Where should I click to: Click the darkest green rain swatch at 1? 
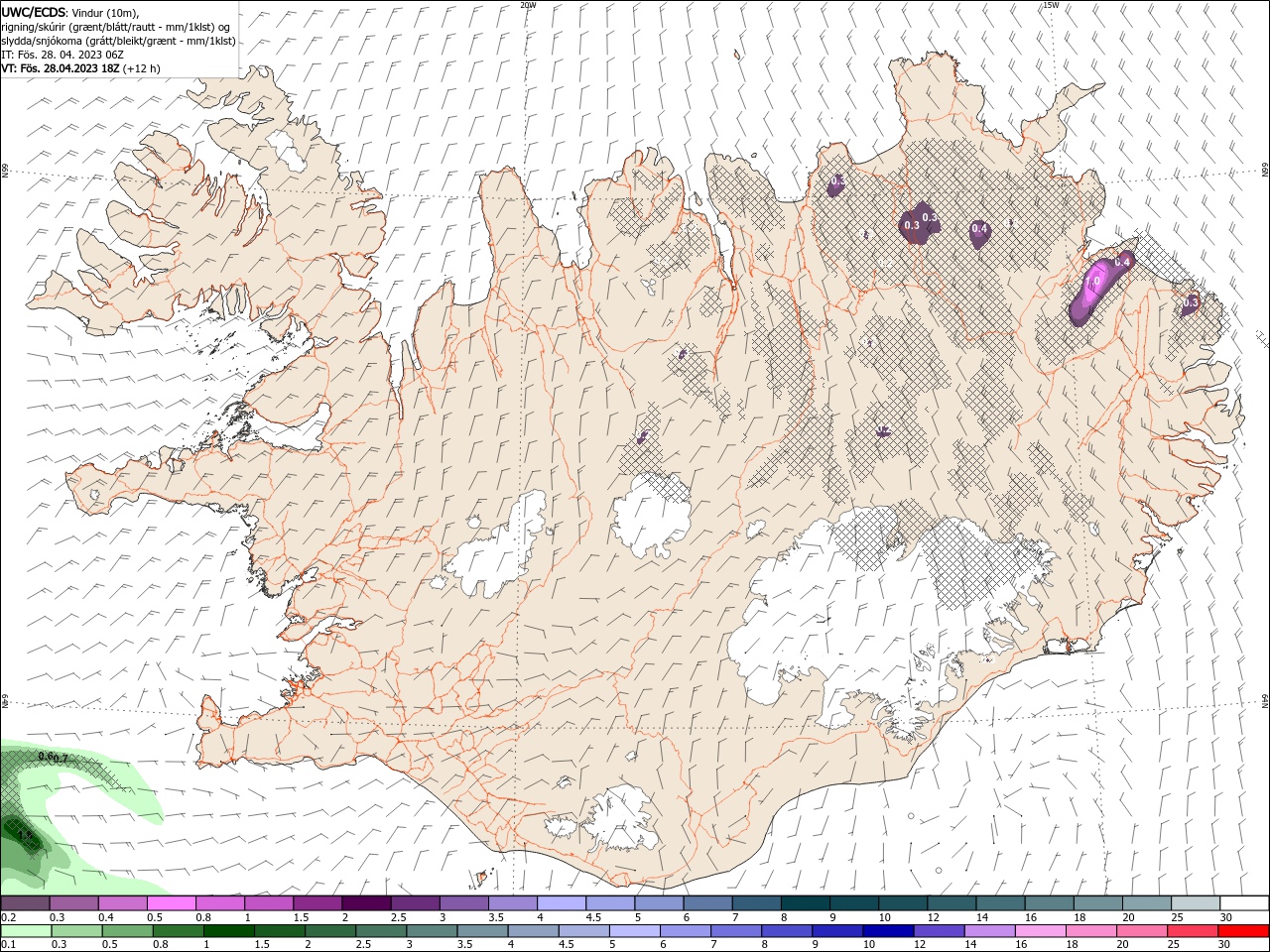click(228, 931)
